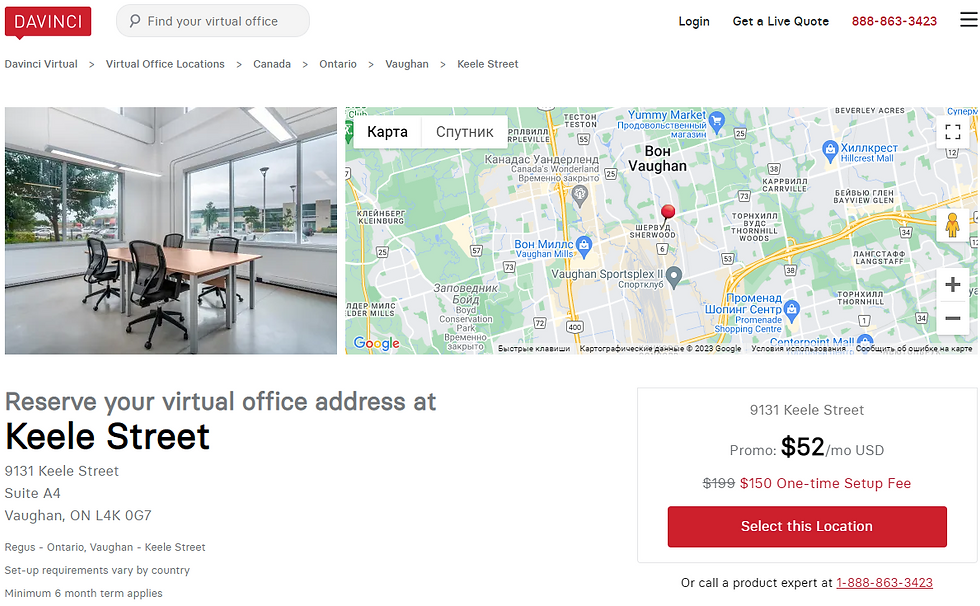The width and height of the screenshot is (980, 606).
Task: Open the Canada breadcrumb
Action: pyautogui.click(x=272, y=64)
